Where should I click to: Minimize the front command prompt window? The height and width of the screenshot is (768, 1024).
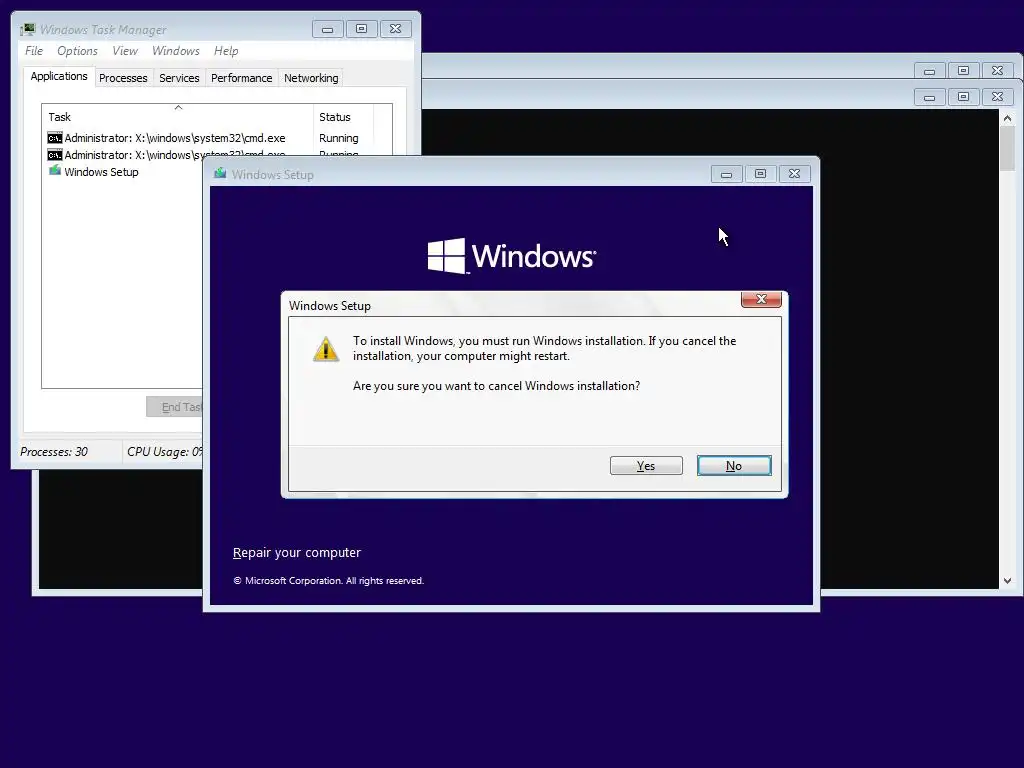click(x=929, y=97)
